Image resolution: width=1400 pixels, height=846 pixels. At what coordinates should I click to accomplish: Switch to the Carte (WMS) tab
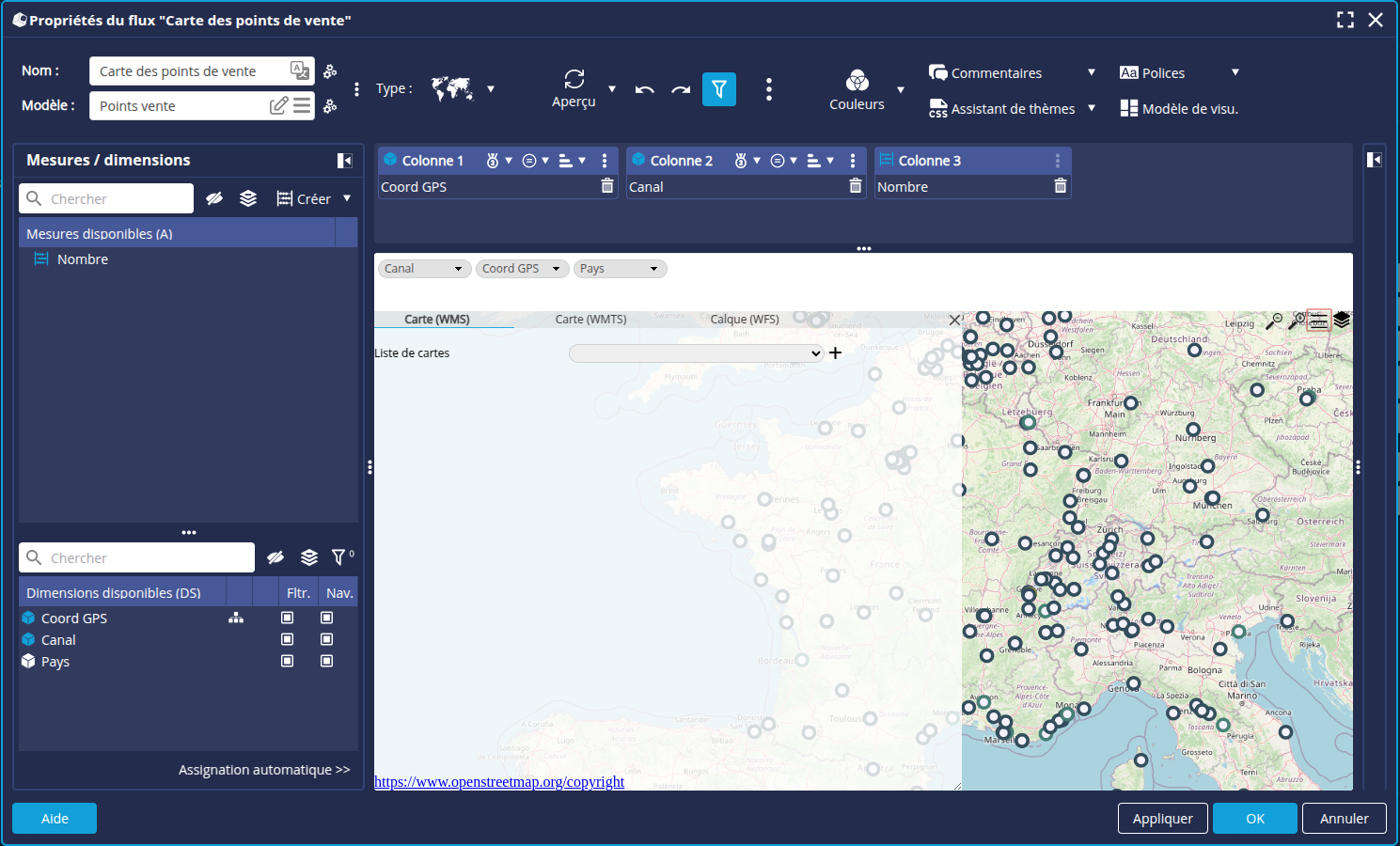437,320
